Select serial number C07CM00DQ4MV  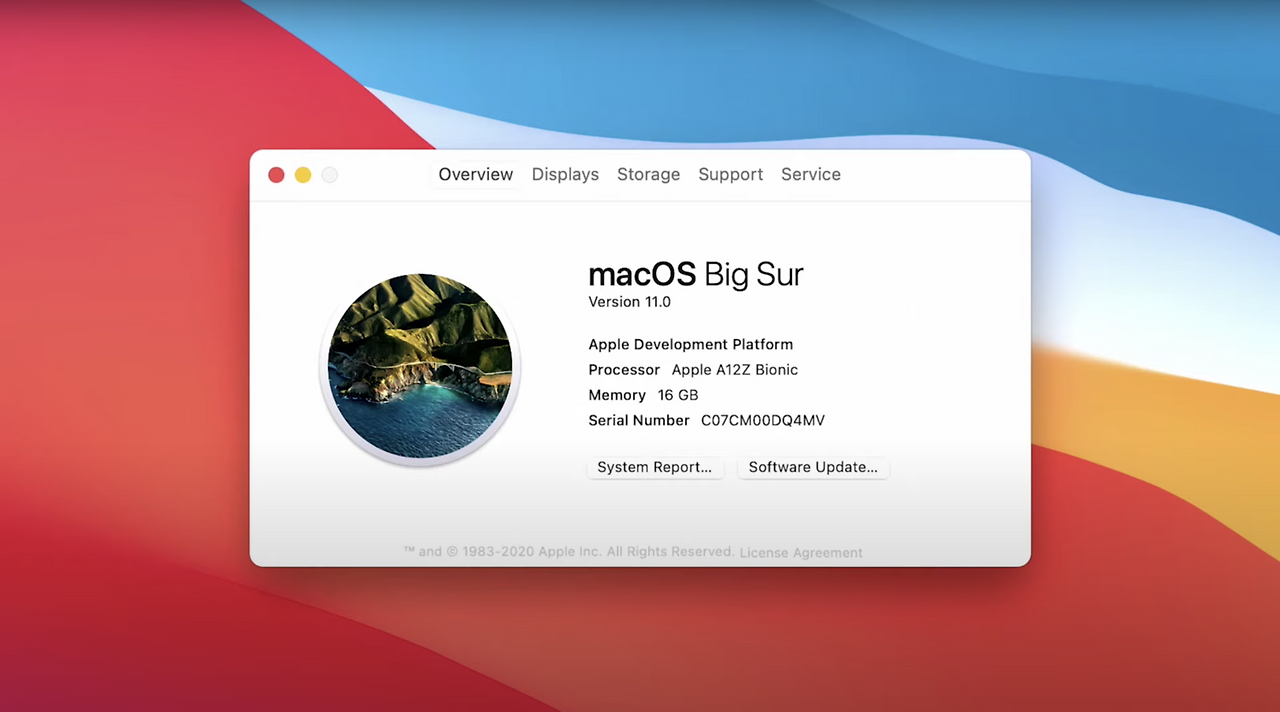[763, 421]
